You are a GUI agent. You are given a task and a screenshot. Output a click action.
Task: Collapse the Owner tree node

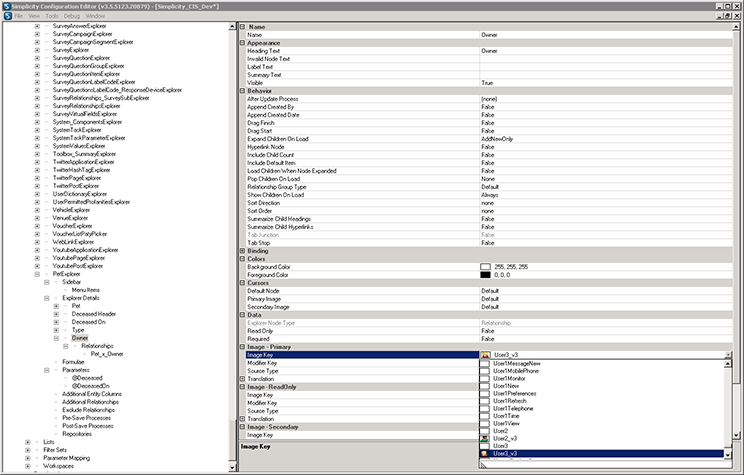(56, 338)
